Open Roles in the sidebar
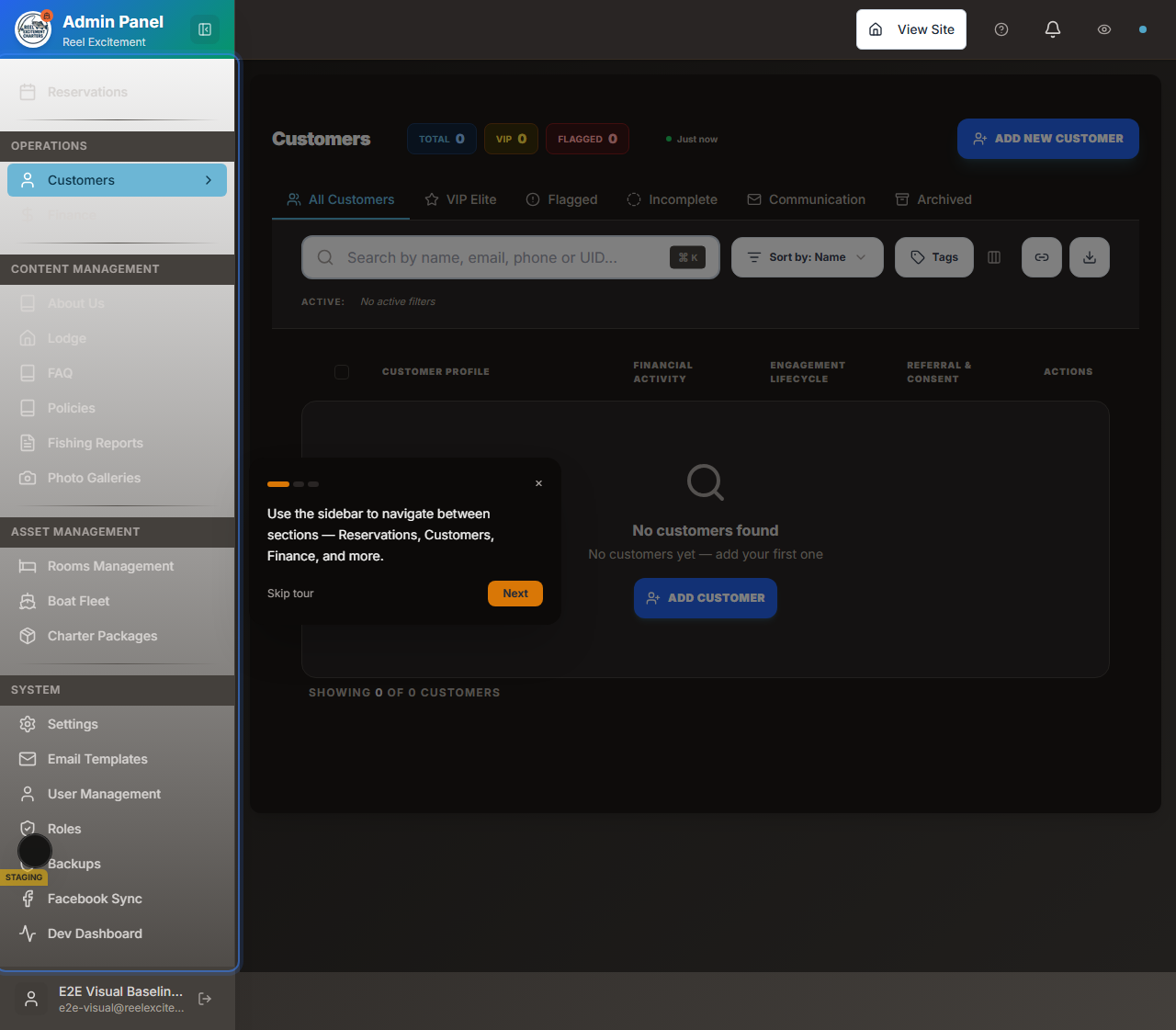The height and width of the screenshot is (1030, 1176). point(118,829)
